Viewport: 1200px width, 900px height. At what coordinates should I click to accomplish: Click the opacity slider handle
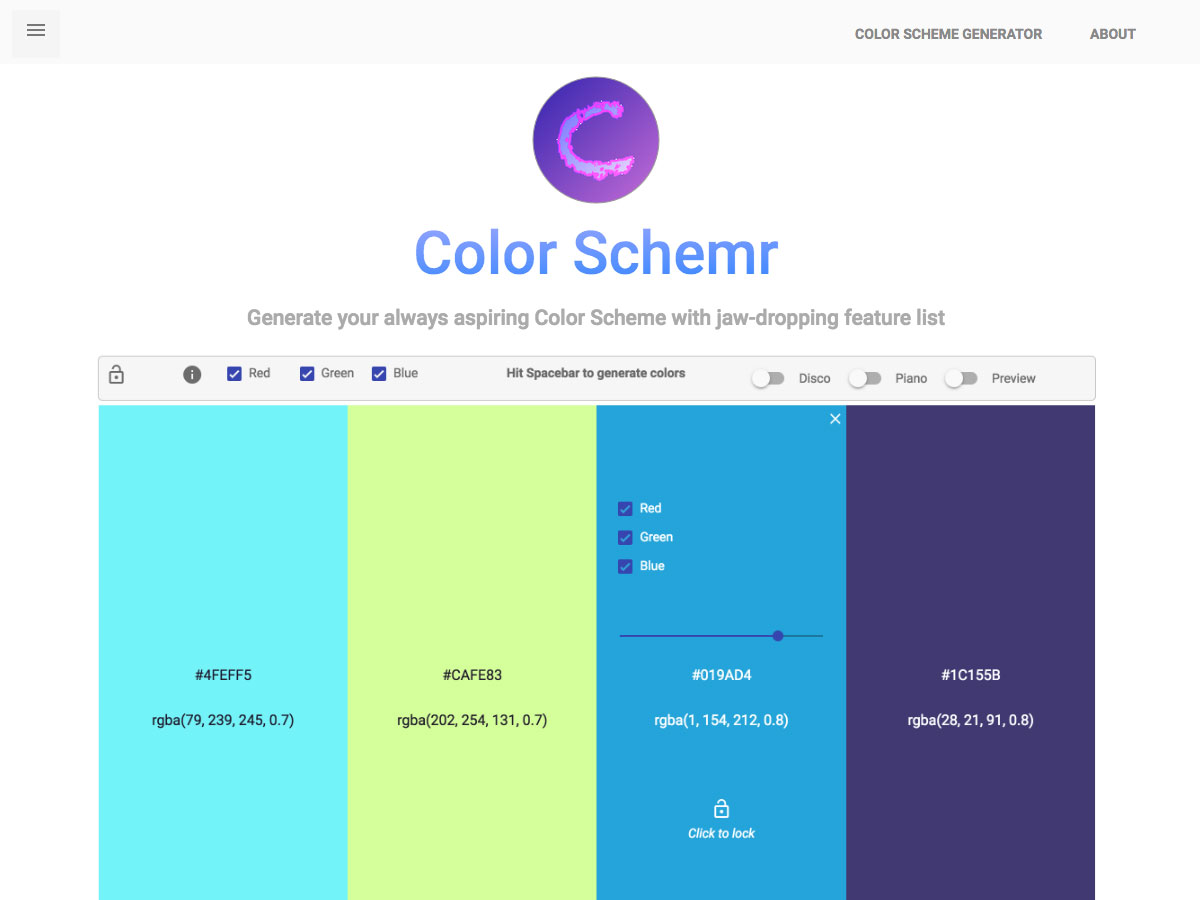pyautogui.click(x=778, y=636)
